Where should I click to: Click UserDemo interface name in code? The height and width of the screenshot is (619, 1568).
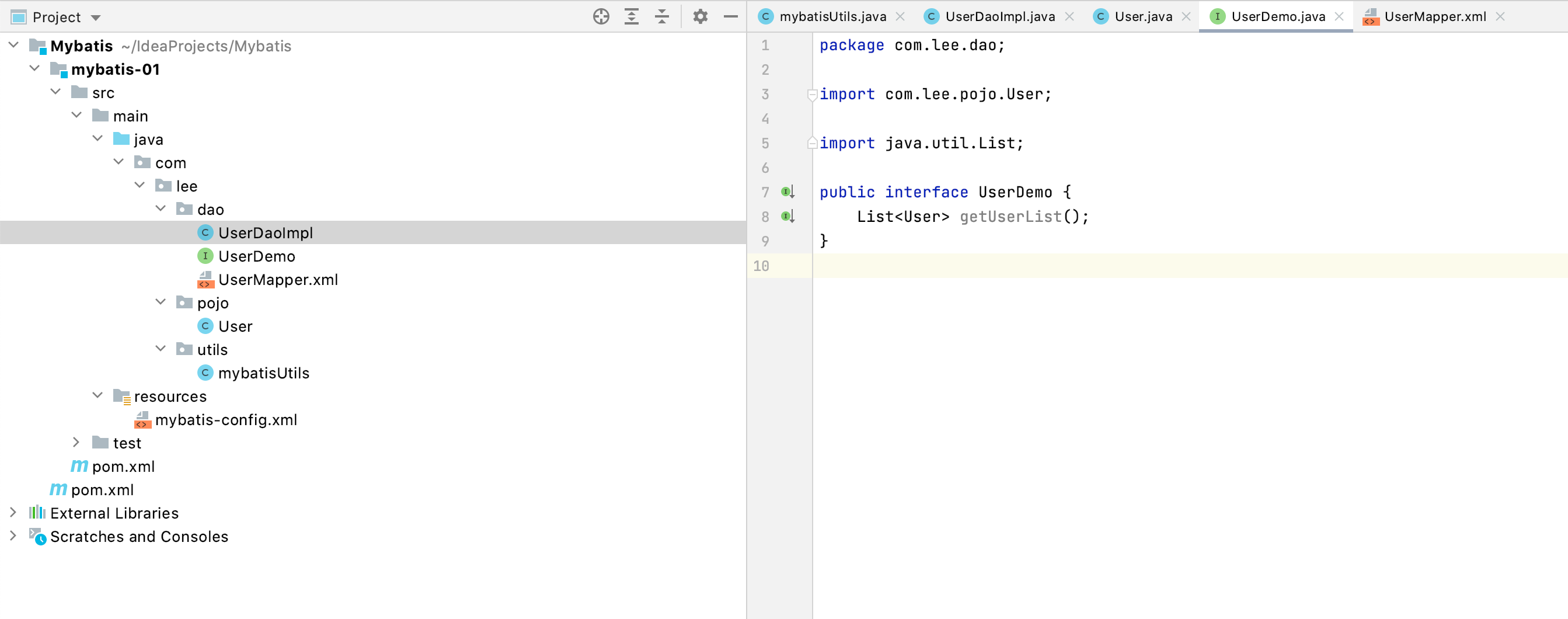(x=1015, y=192)
